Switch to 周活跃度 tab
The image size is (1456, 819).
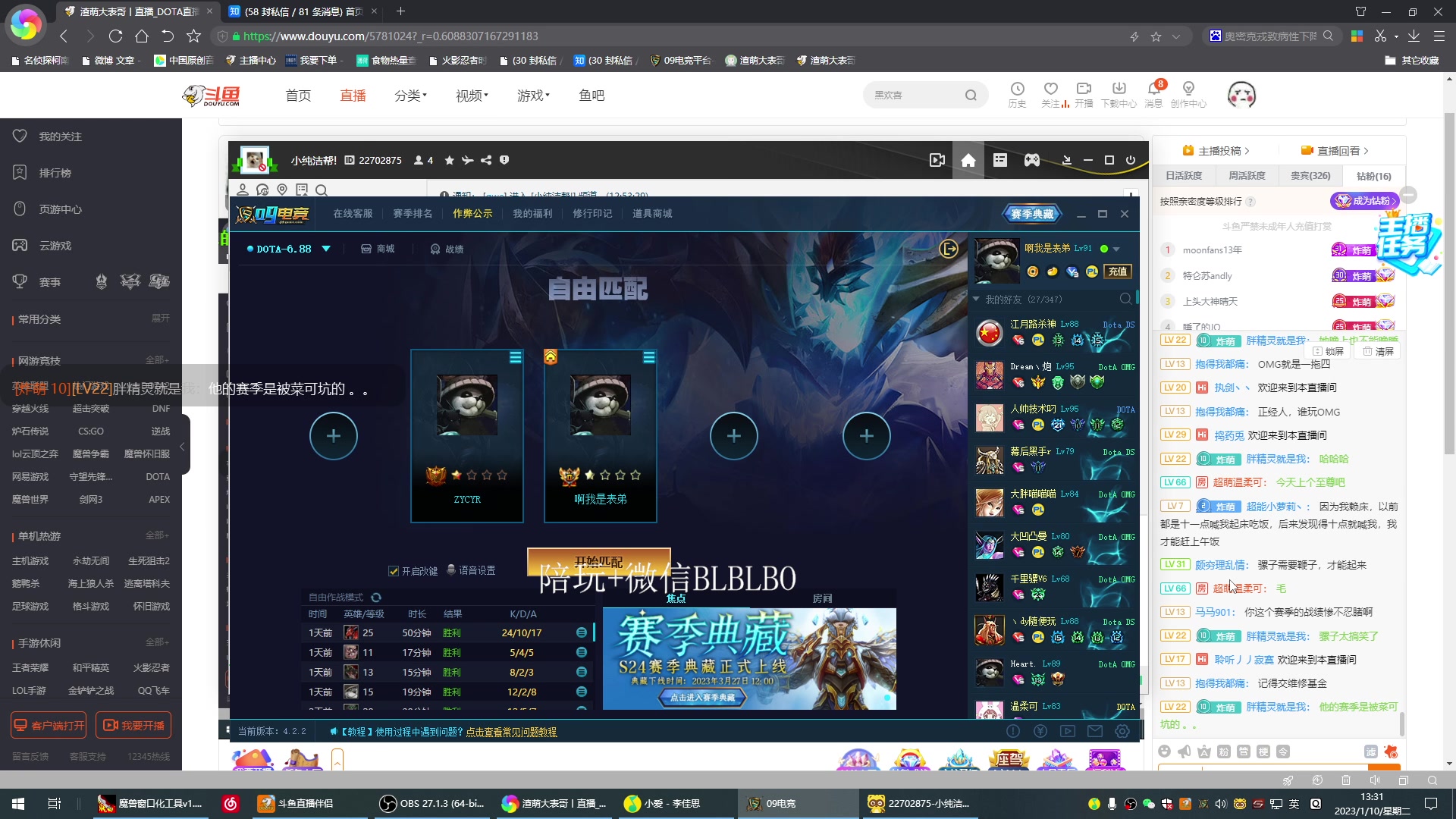[1247, 175]
